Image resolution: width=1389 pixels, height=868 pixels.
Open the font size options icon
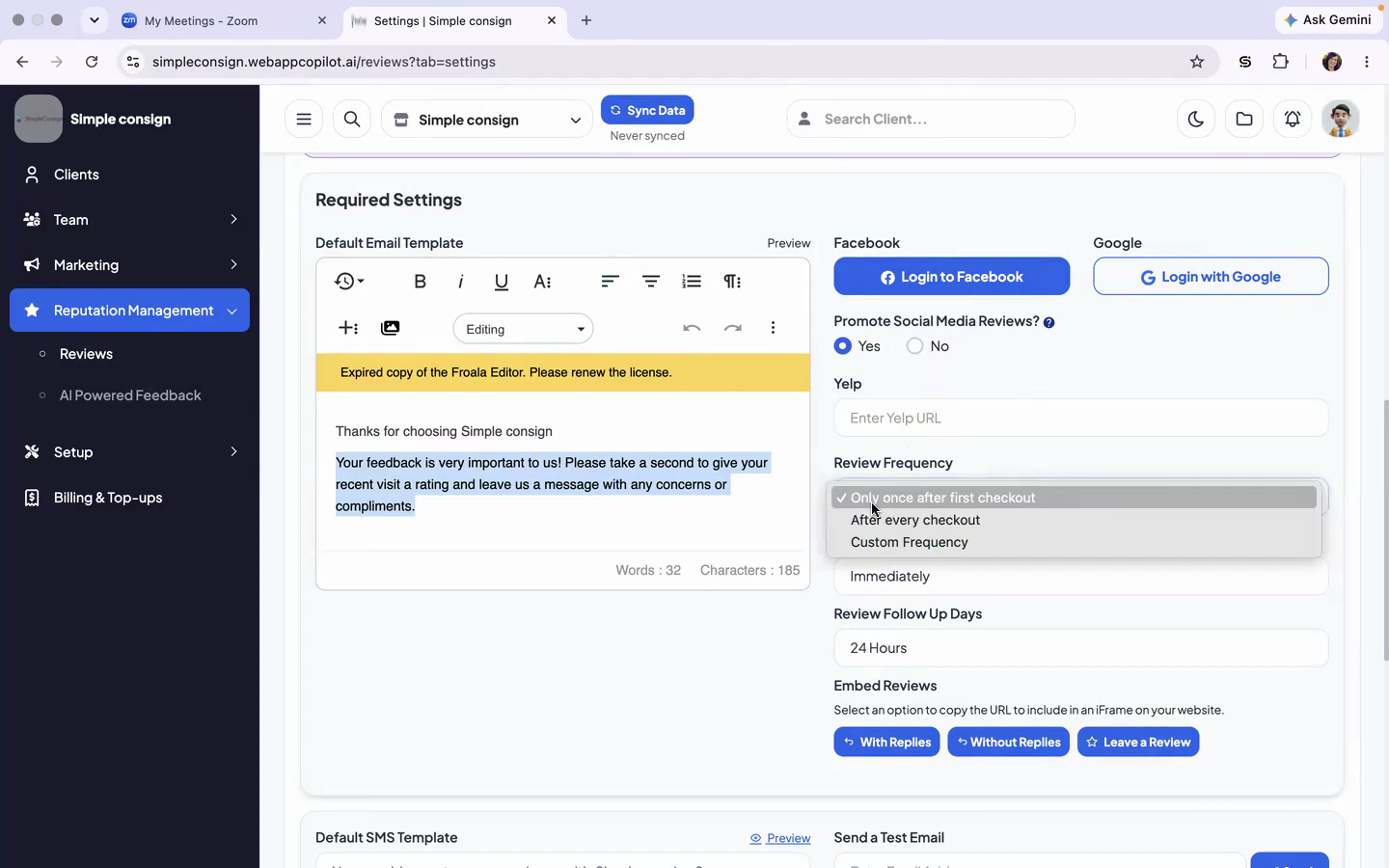point(542,282)
